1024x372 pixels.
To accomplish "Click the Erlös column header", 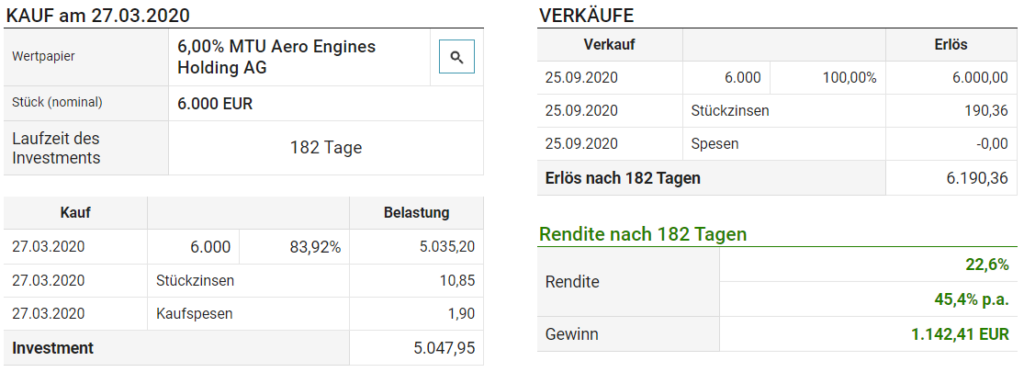I will tap(951, 45).
